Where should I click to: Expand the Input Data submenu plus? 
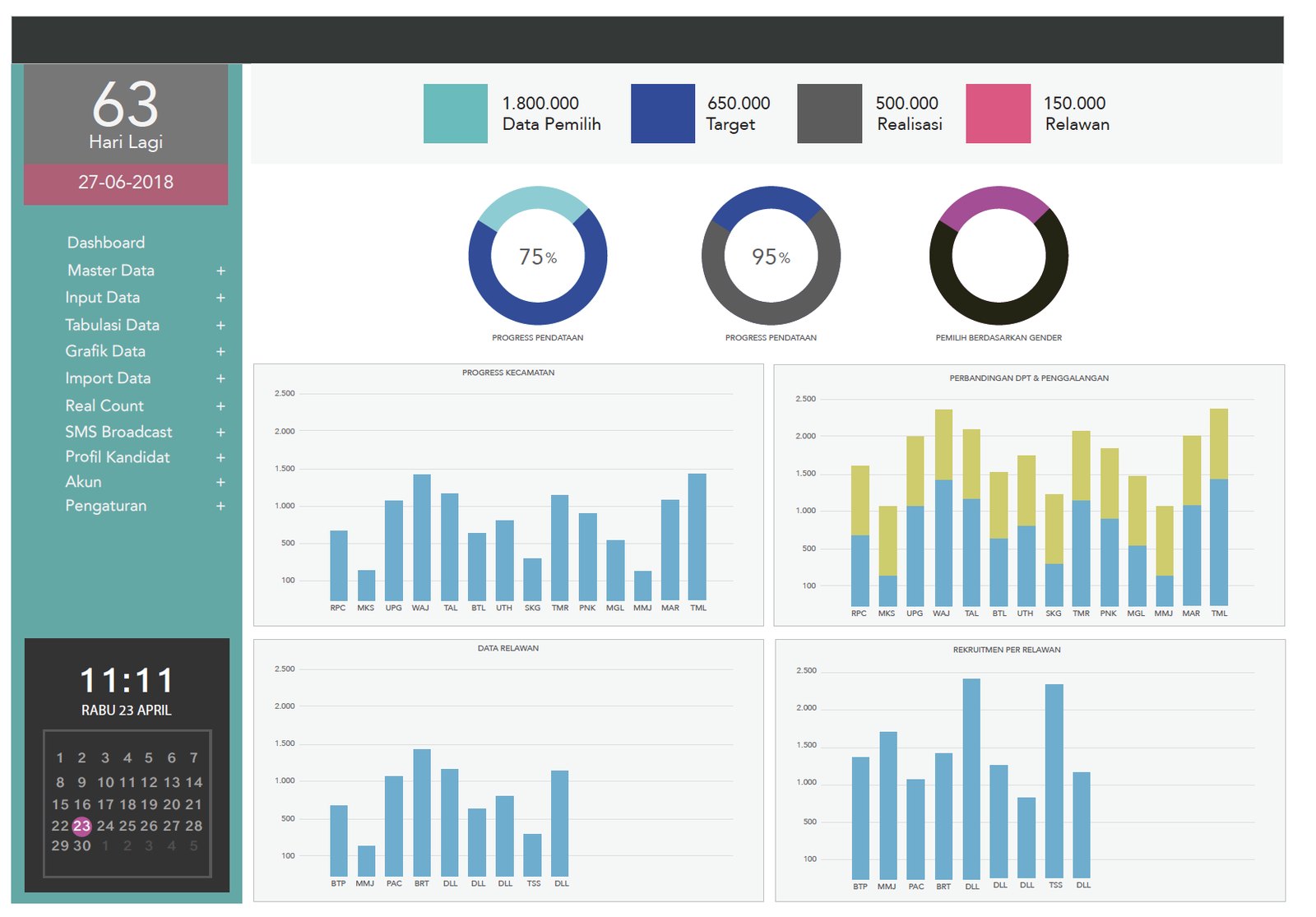pos(220,298)
